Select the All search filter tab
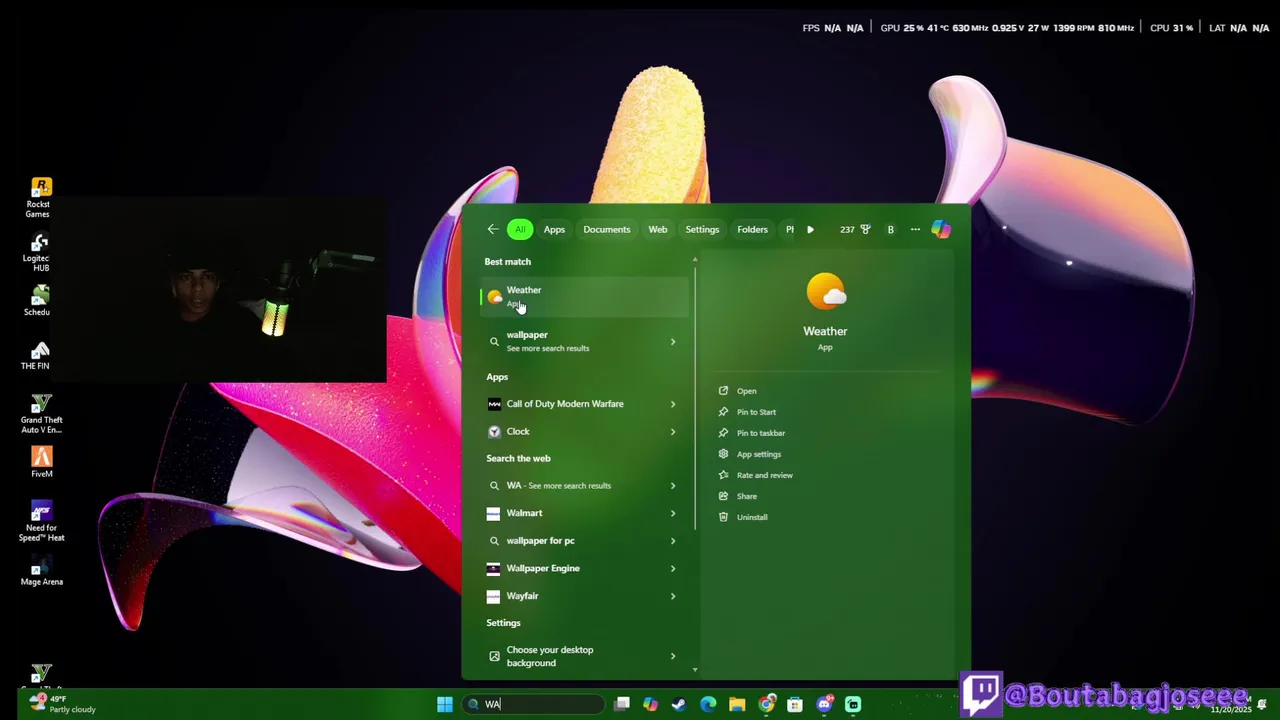 (x=520, y=230)
